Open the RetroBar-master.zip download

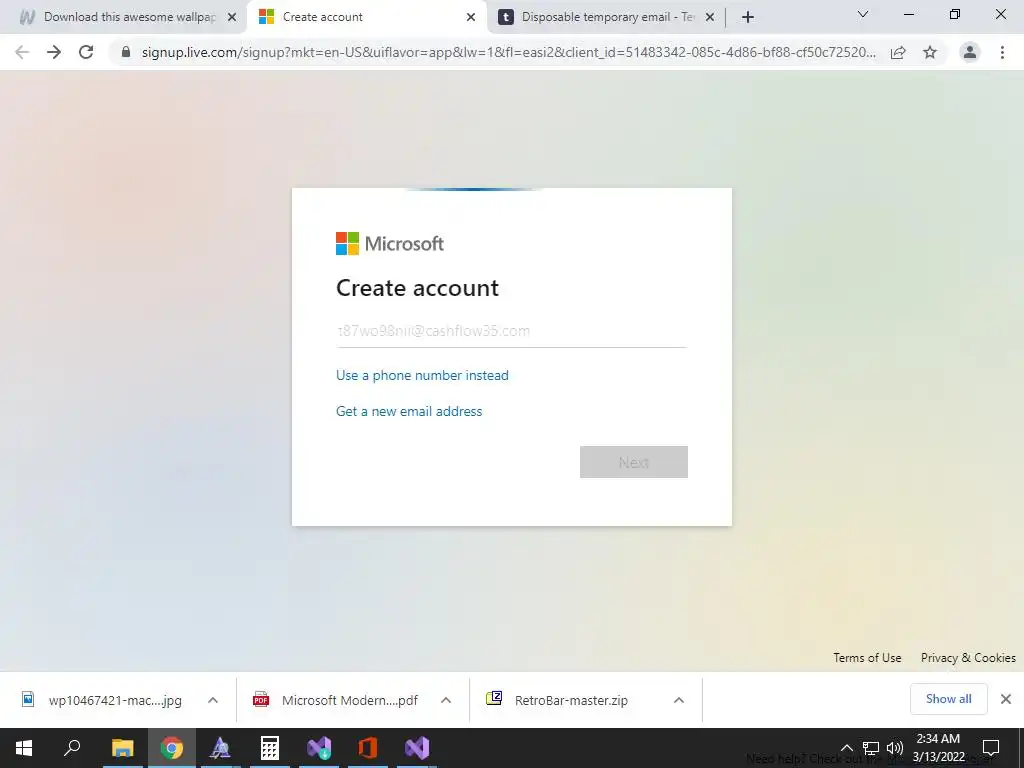pyautogui.click(x=558, y=700)
